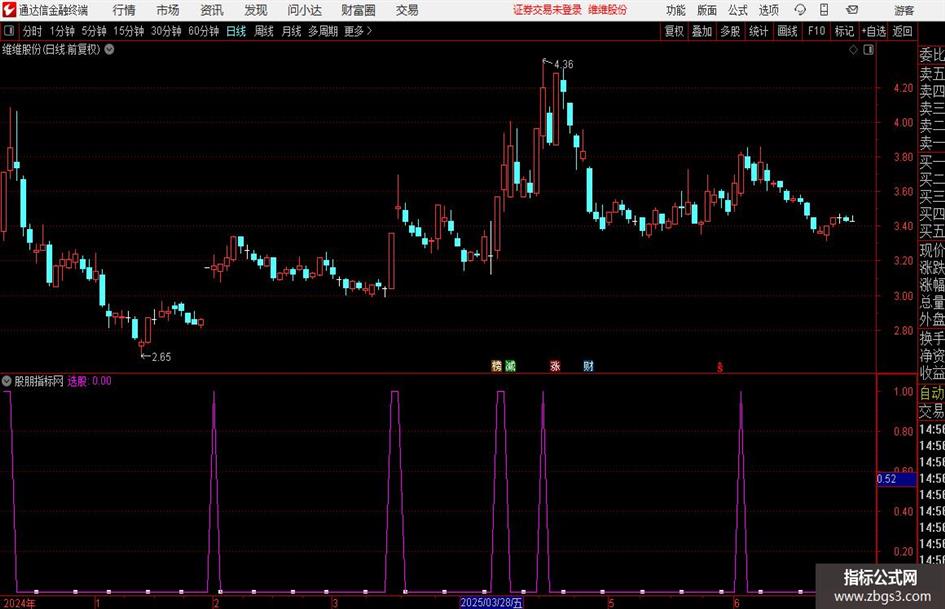Click the 叠加 overlay toolbar button
Screen dimensions: 945x609
(x=702, y=31)
